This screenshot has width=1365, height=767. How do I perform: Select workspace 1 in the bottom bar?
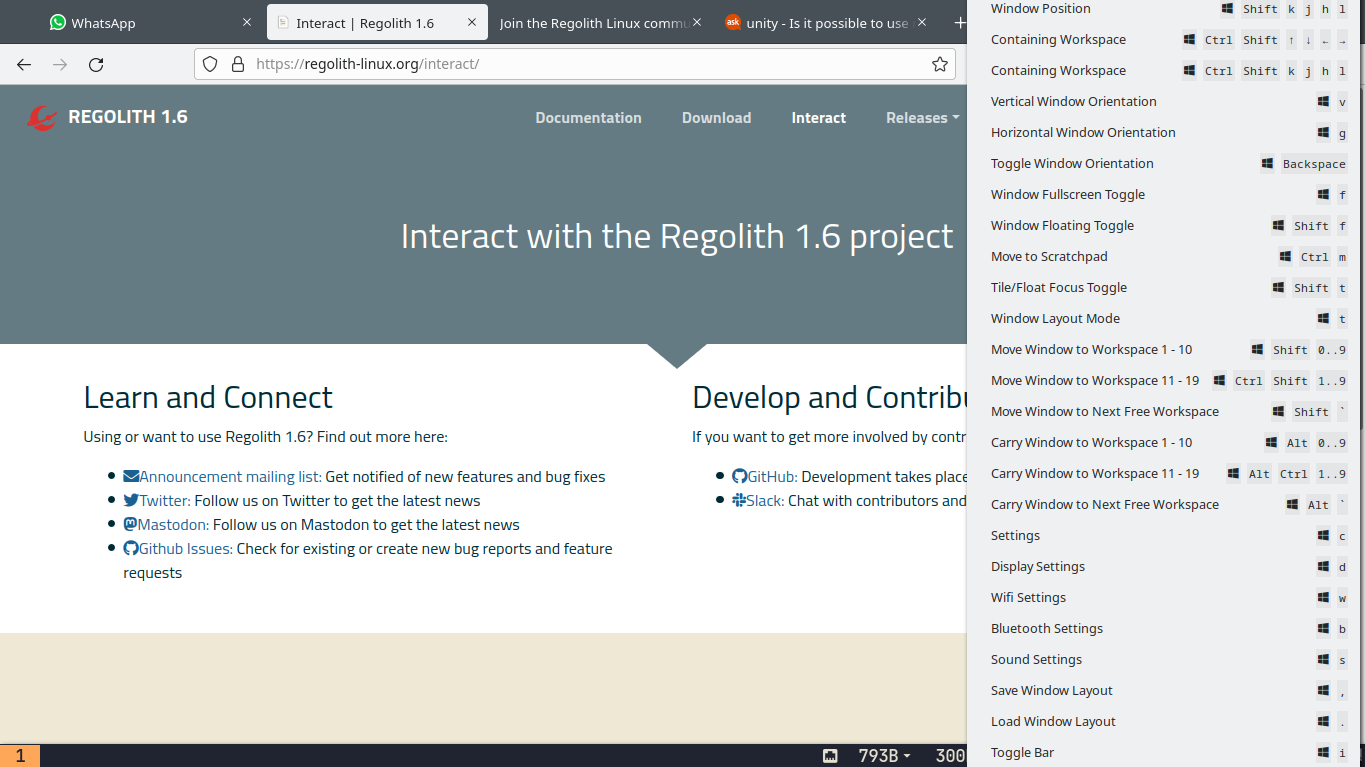tap(20, 756)
